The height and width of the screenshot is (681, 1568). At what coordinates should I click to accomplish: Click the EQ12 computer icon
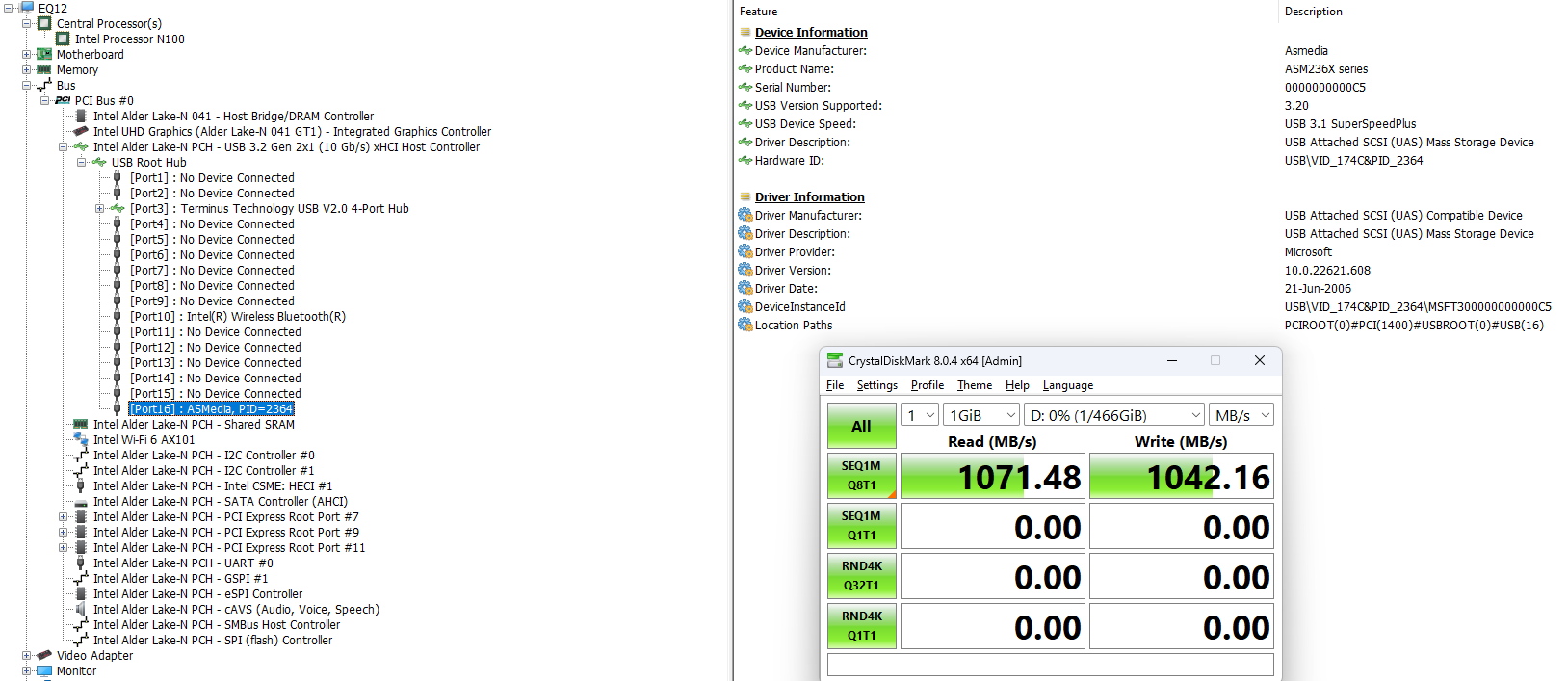26,7
